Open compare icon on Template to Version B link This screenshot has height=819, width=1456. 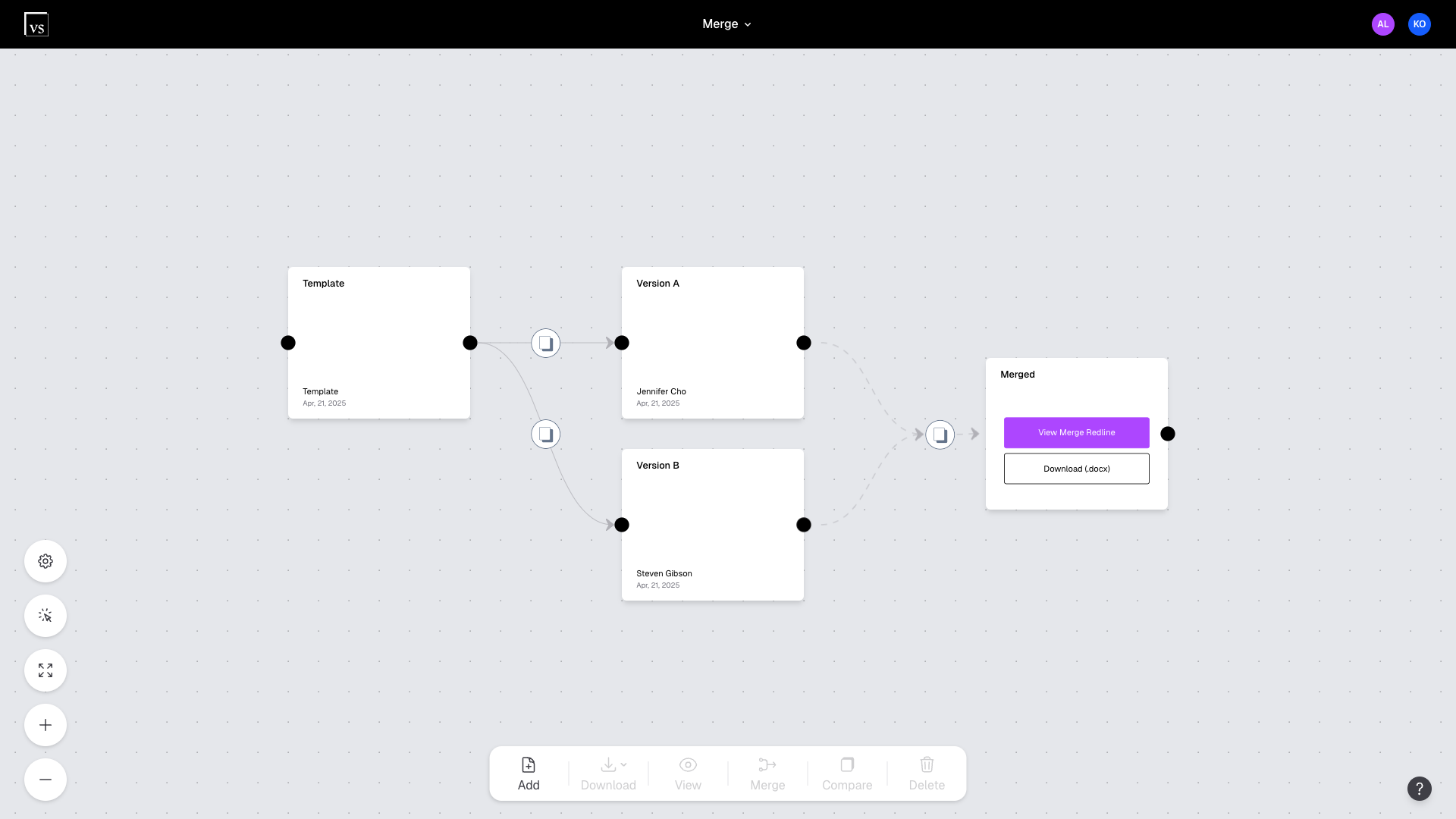[546, 434]
